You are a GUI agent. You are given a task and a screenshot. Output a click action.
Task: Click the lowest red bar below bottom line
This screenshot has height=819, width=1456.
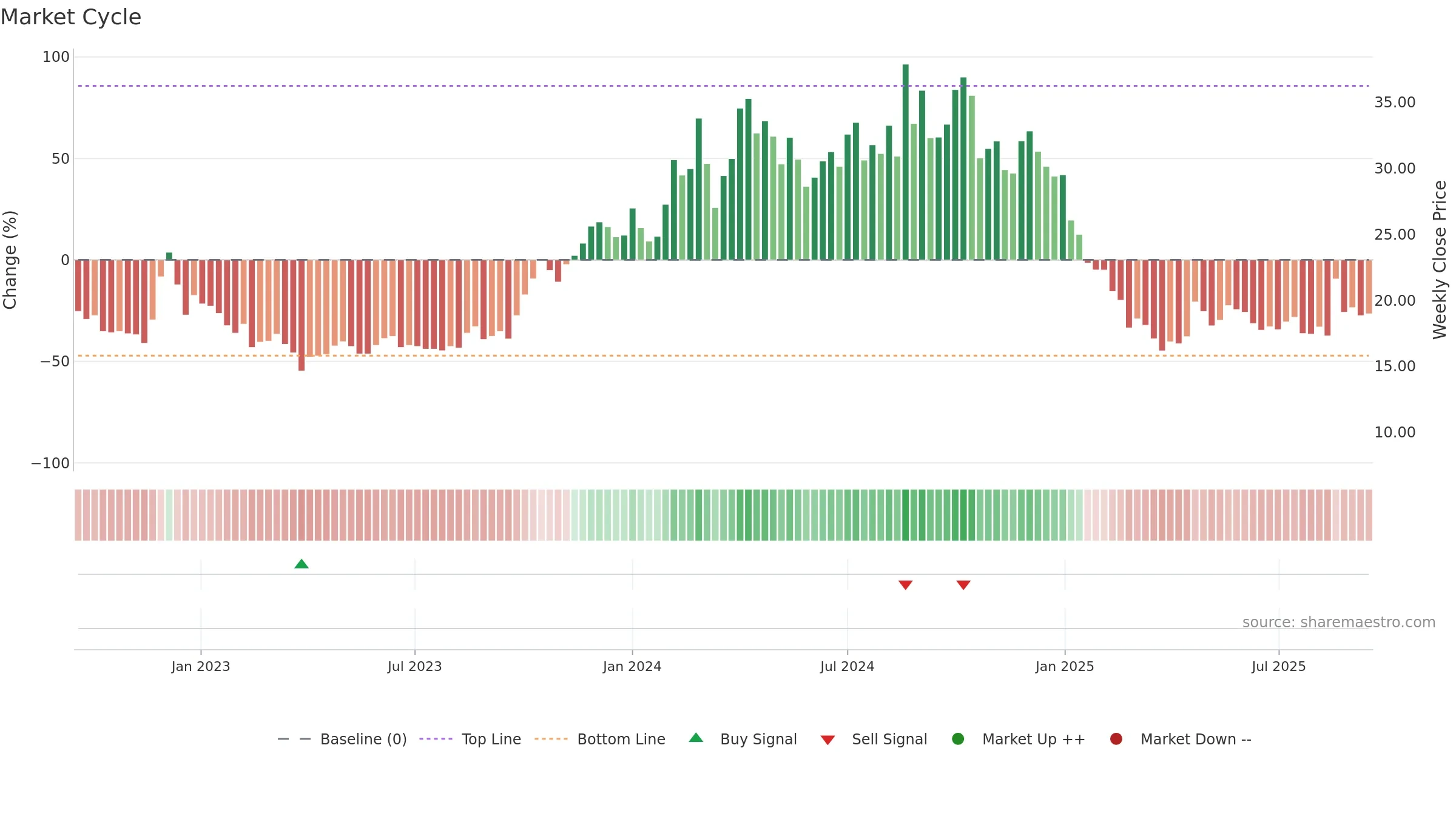point(302,315)
